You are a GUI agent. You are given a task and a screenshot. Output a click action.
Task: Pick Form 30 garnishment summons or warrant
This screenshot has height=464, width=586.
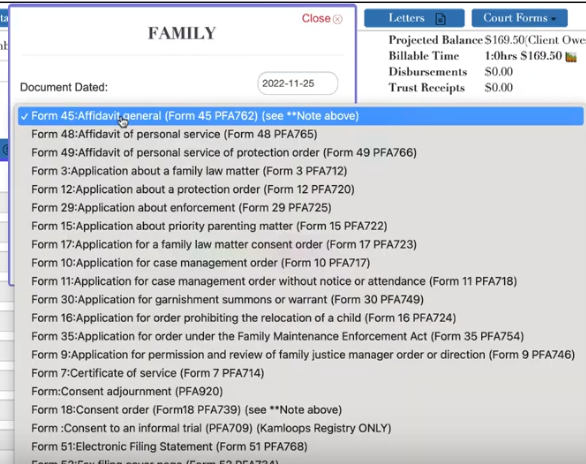click(301, 299)
